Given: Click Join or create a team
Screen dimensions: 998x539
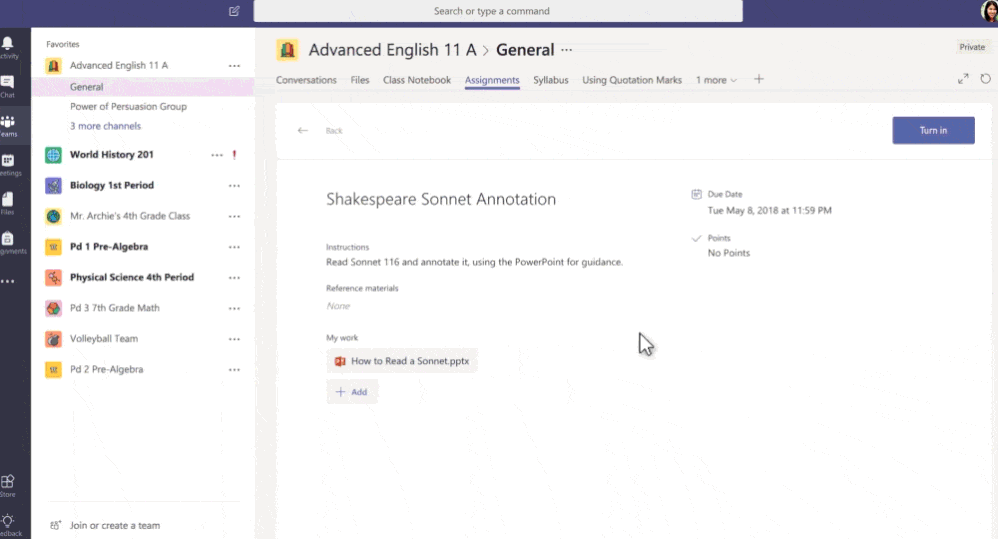Looking at the screenshot, I should point(115,526).
